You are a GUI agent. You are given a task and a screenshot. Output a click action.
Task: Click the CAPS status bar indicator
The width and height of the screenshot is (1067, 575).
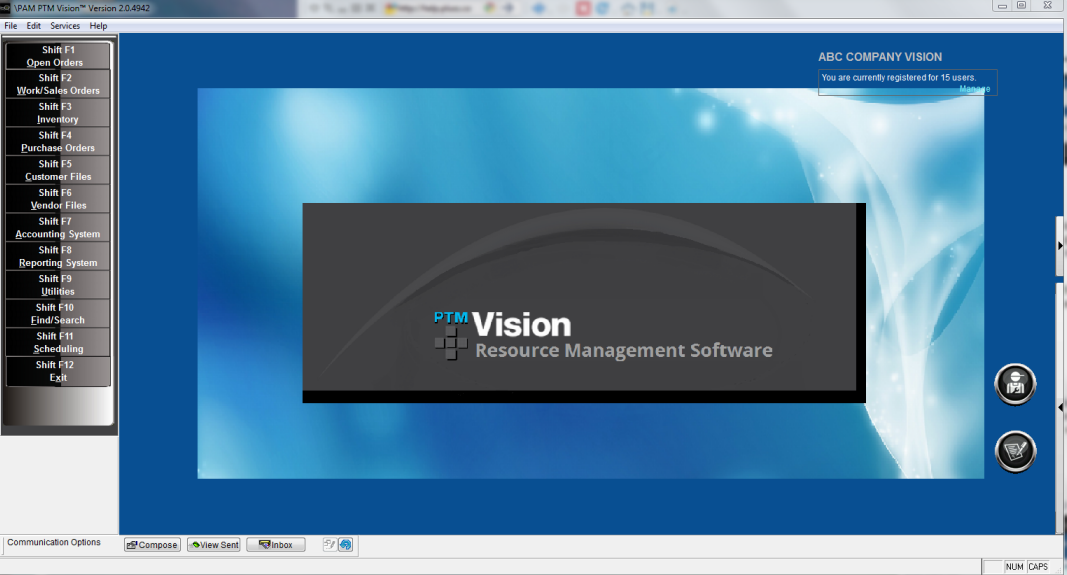click(1038, 567)
